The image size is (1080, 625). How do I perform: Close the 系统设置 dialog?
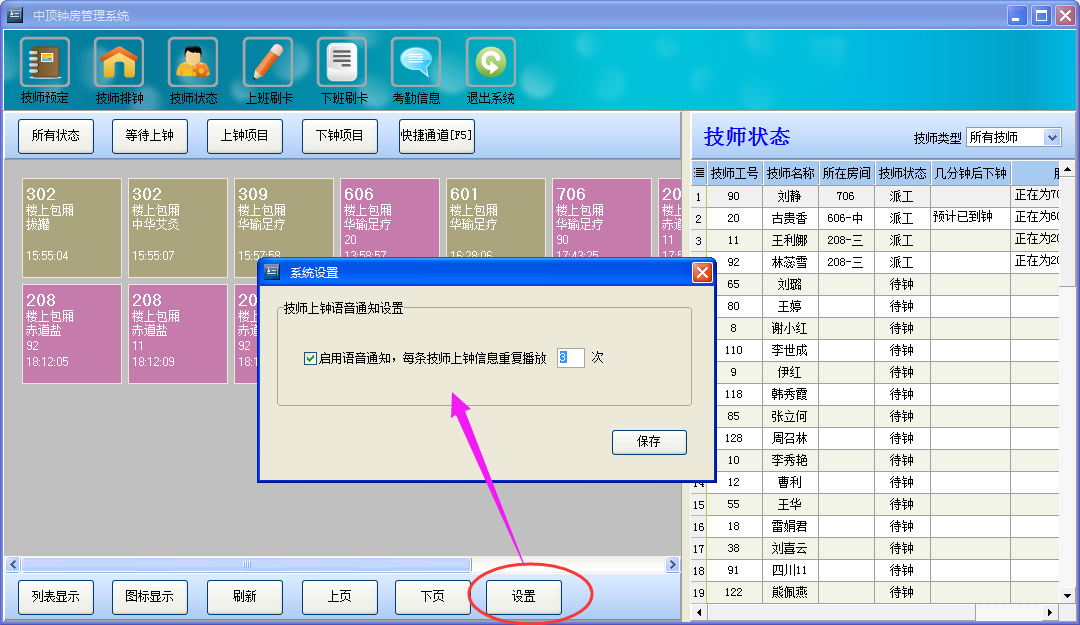[x=702, y=272]
